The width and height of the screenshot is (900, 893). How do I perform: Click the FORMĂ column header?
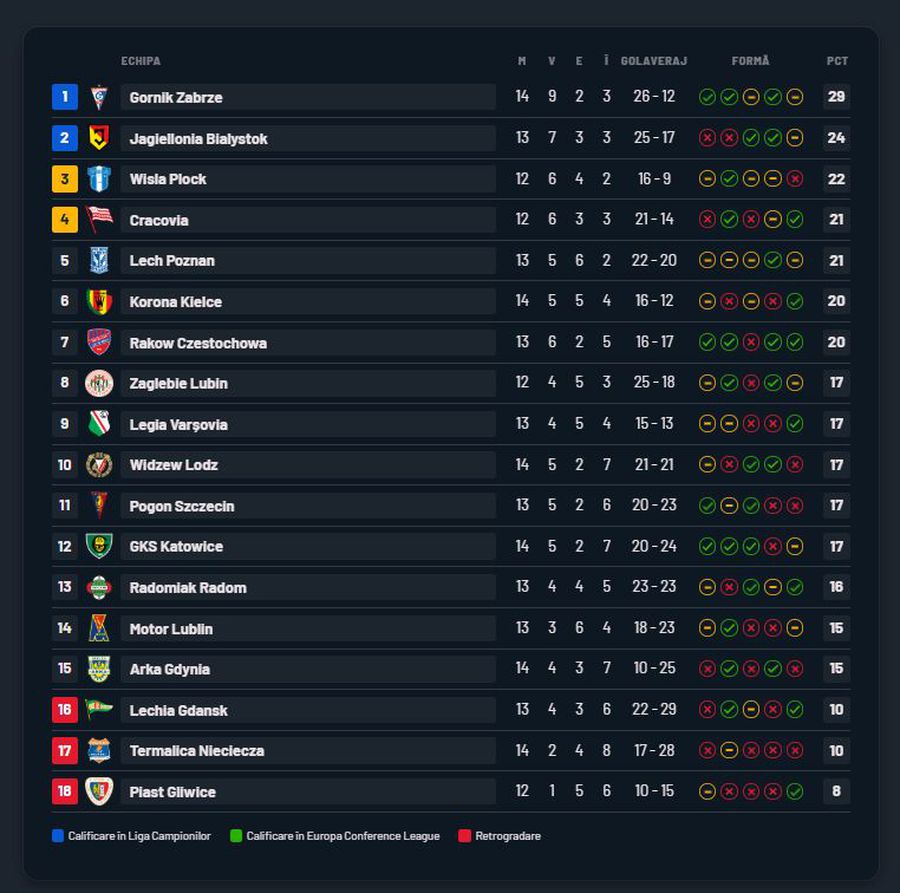tap(751, 61)
